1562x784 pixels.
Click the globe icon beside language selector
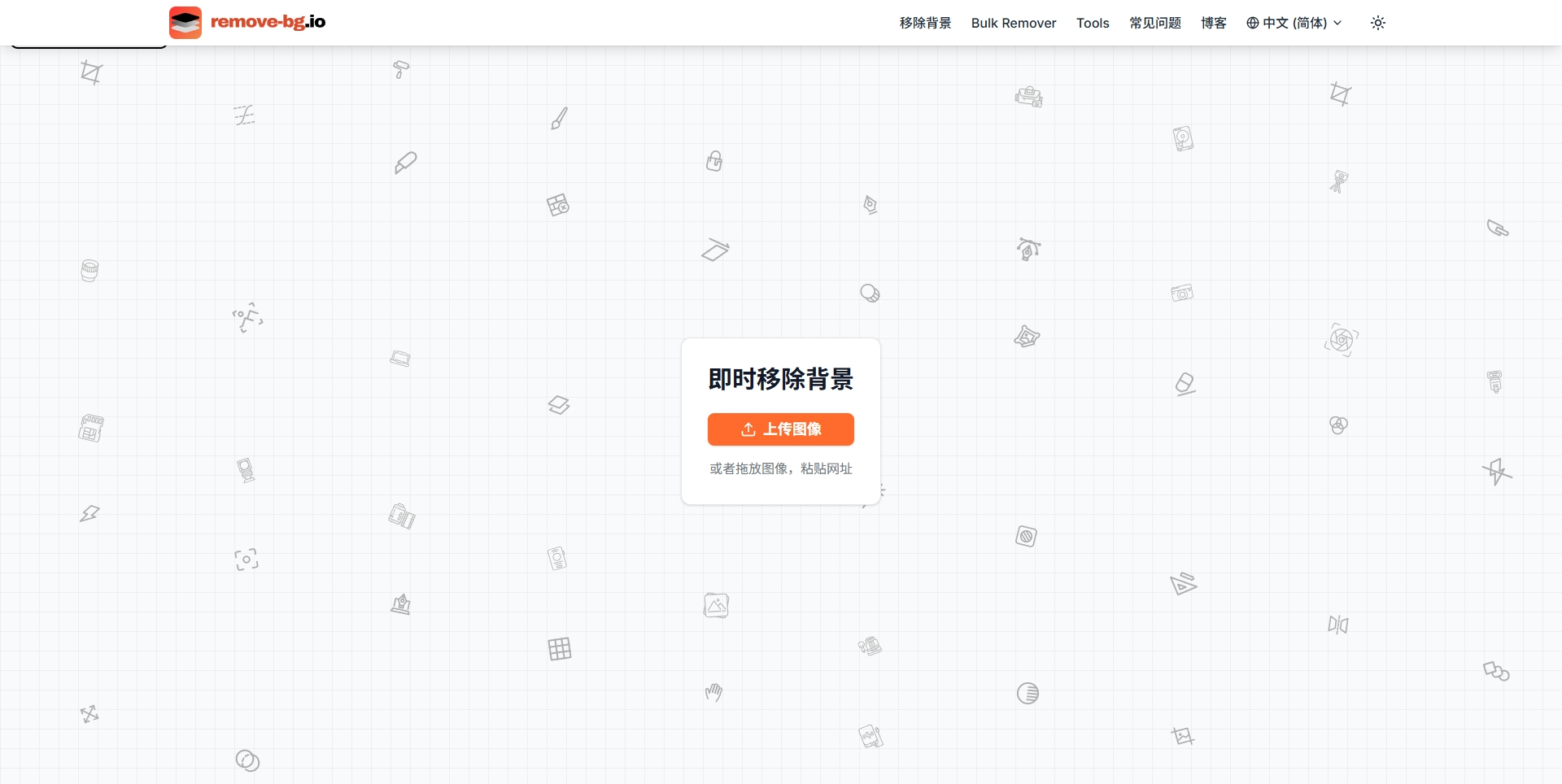pyautogui.click(x=1253, y=23)
